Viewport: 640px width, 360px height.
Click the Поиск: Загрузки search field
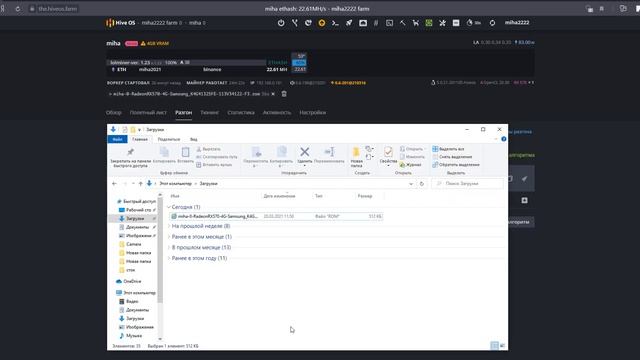tap(467, 184)
